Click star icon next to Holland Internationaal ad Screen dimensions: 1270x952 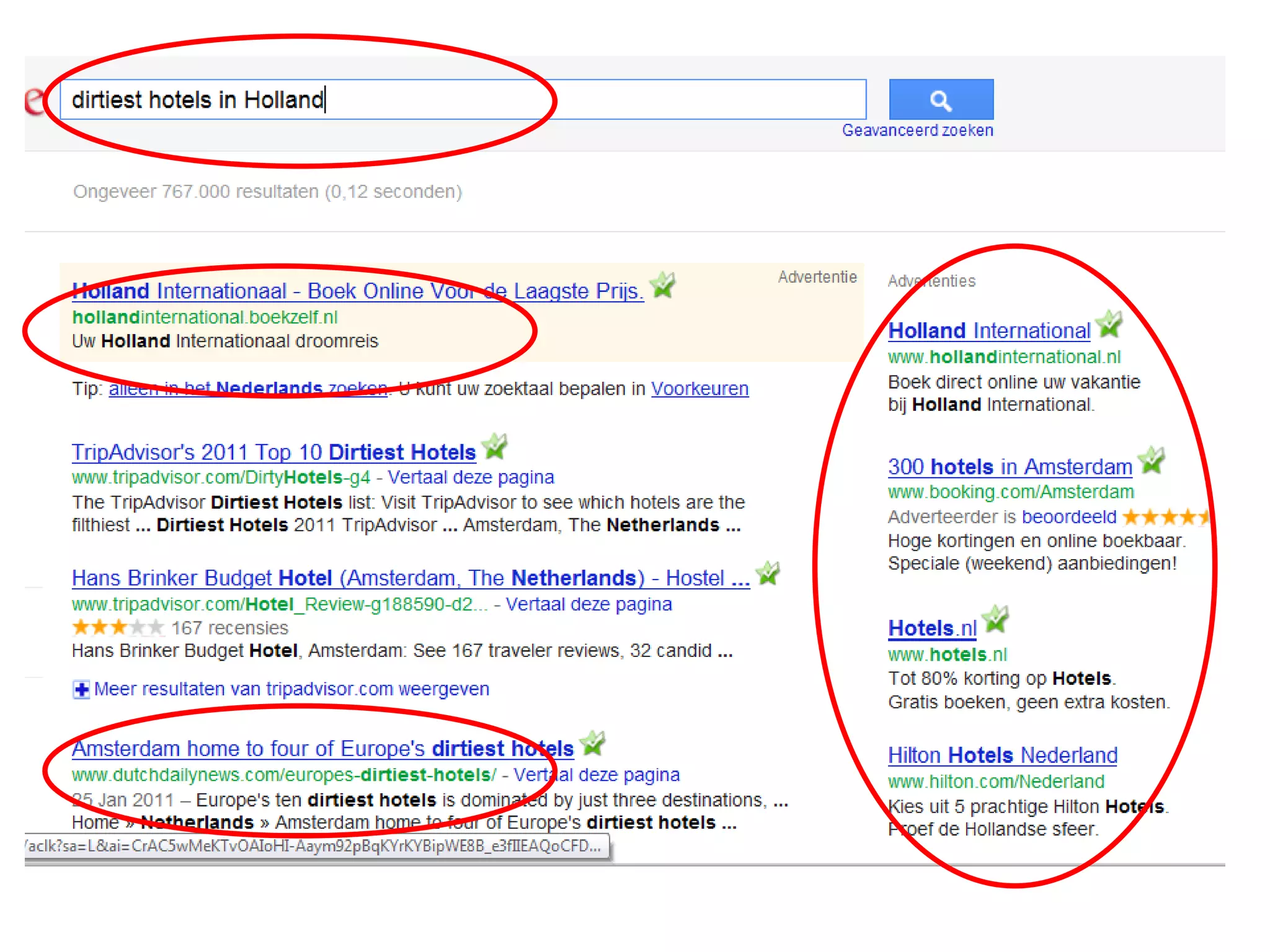point(663,285)
